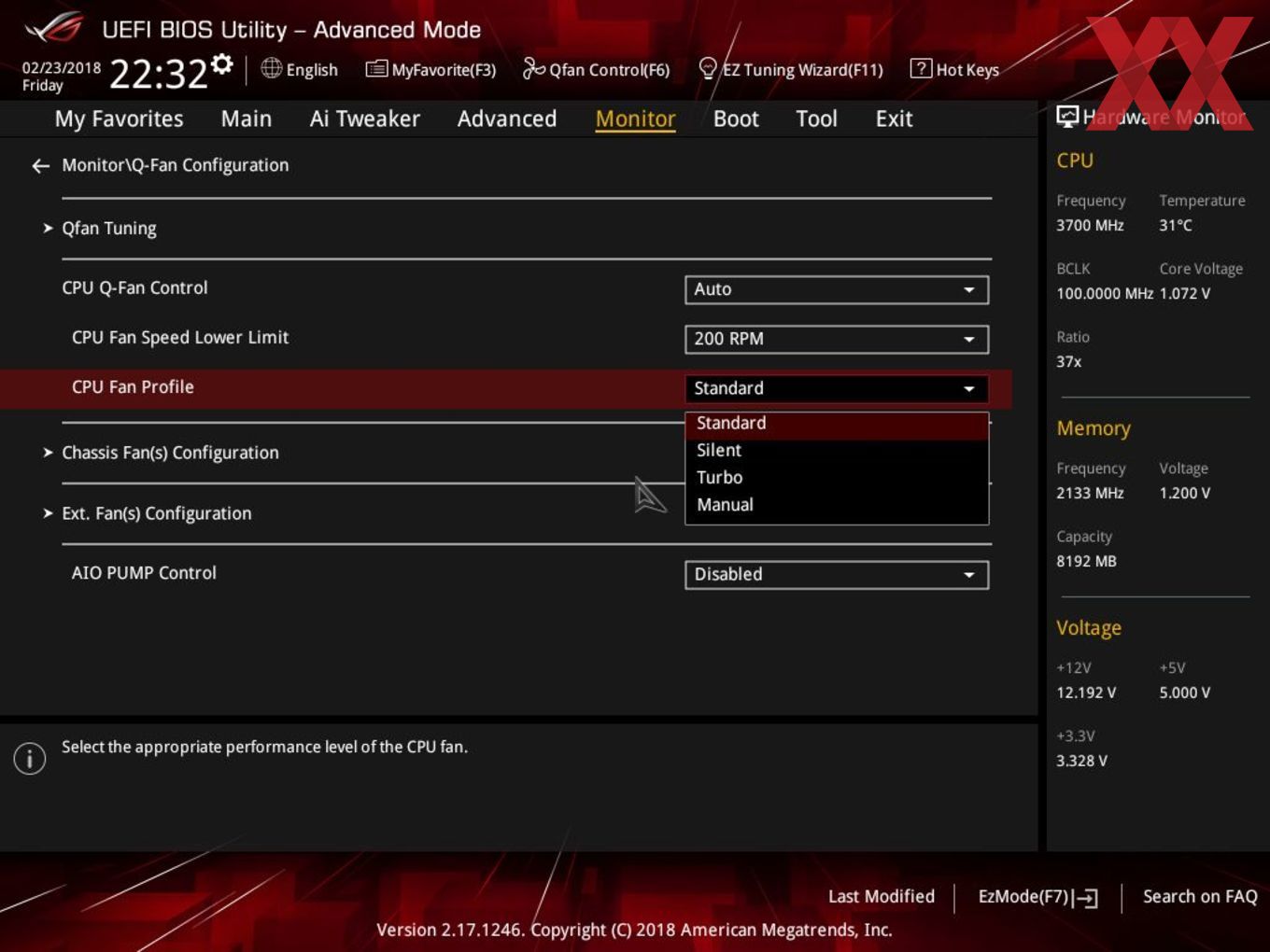This screenshot has width=1270, height=952.
Task: Choose Standard in the fan profile list
Action: (837, 424)
